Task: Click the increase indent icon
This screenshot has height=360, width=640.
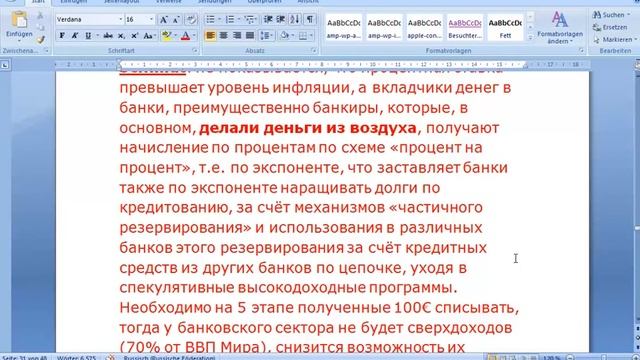Action: 281,19
